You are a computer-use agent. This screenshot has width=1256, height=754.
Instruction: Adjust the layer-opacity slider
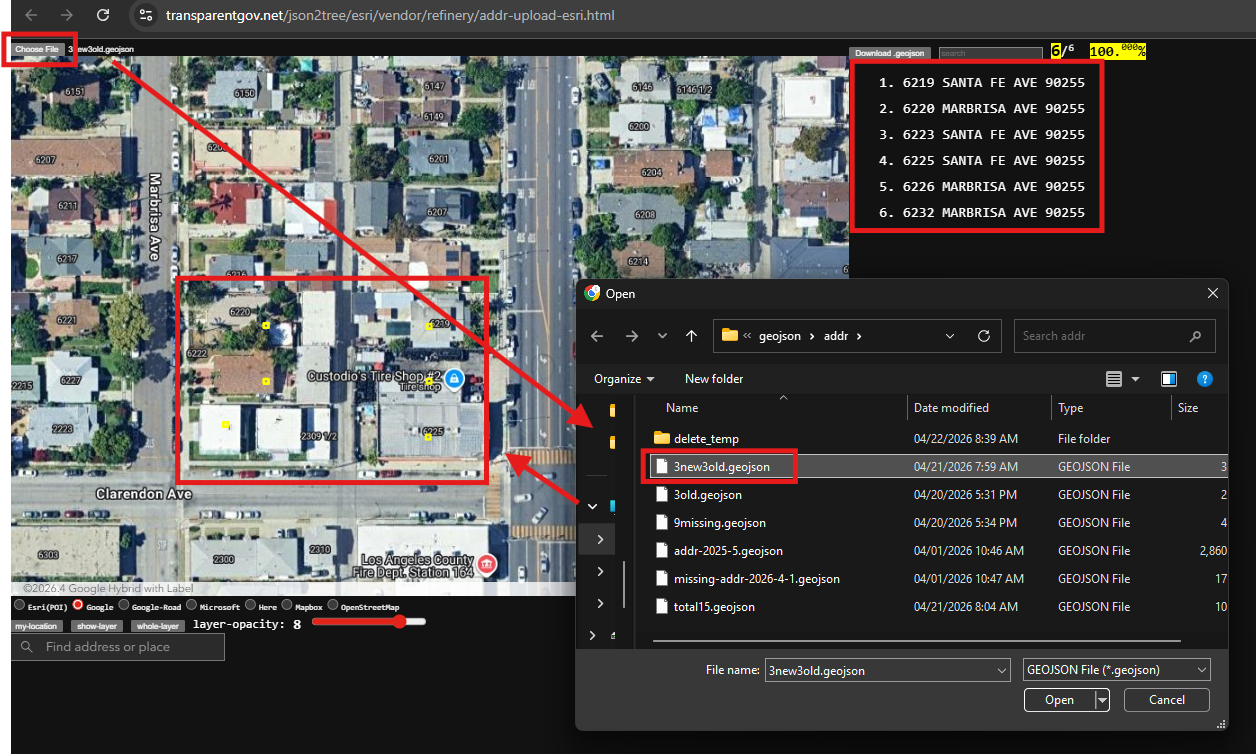399,622
